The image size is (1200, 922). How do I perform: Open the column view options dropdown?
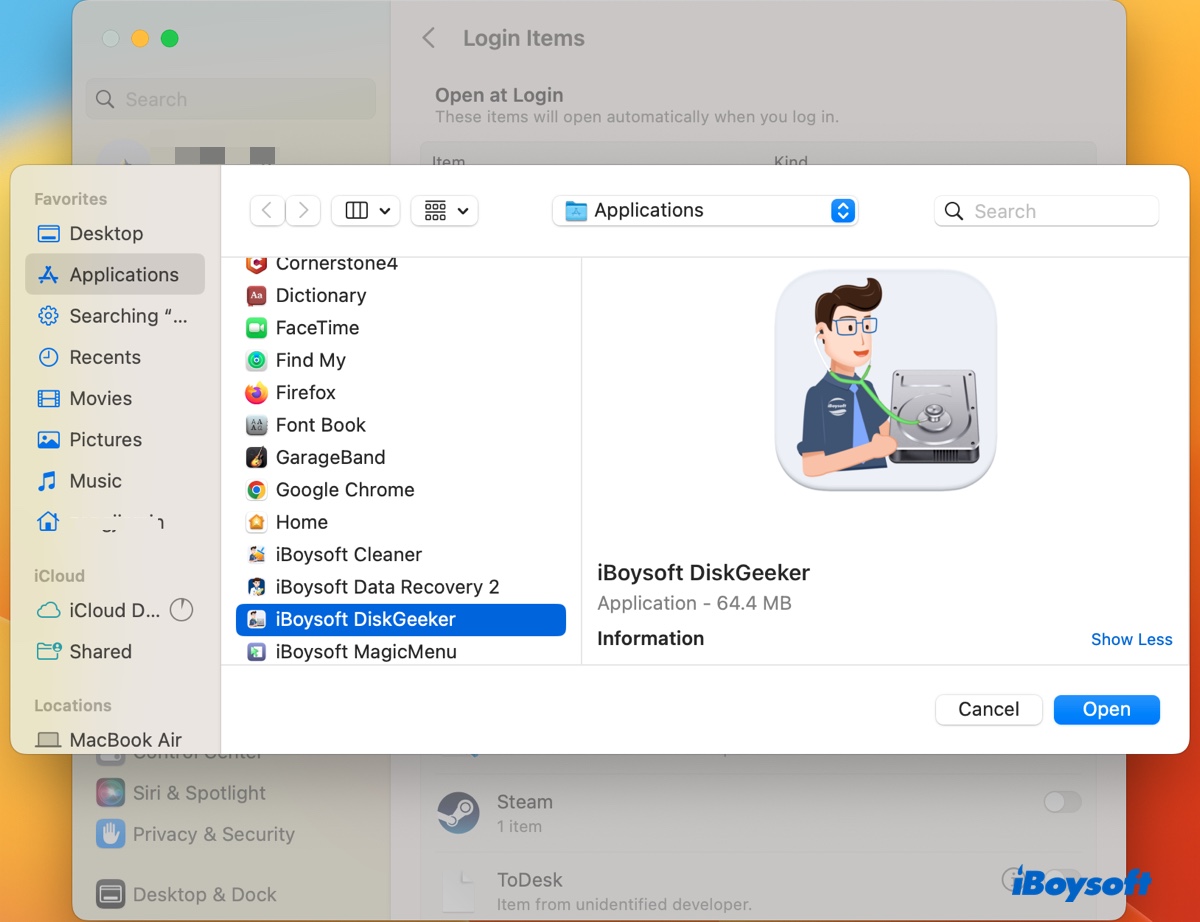(x=366, y=211)
